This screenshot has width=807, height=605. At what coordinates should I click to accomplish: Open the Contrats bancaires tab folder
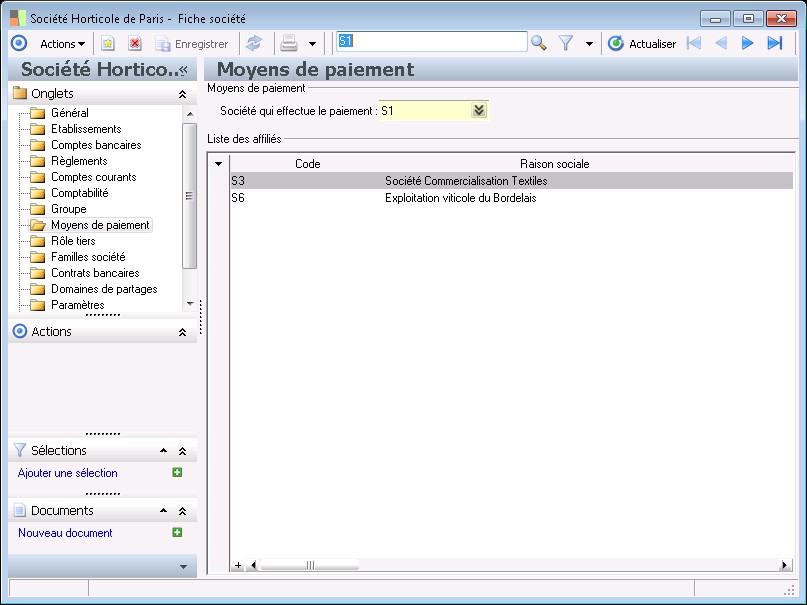[95, 273]
